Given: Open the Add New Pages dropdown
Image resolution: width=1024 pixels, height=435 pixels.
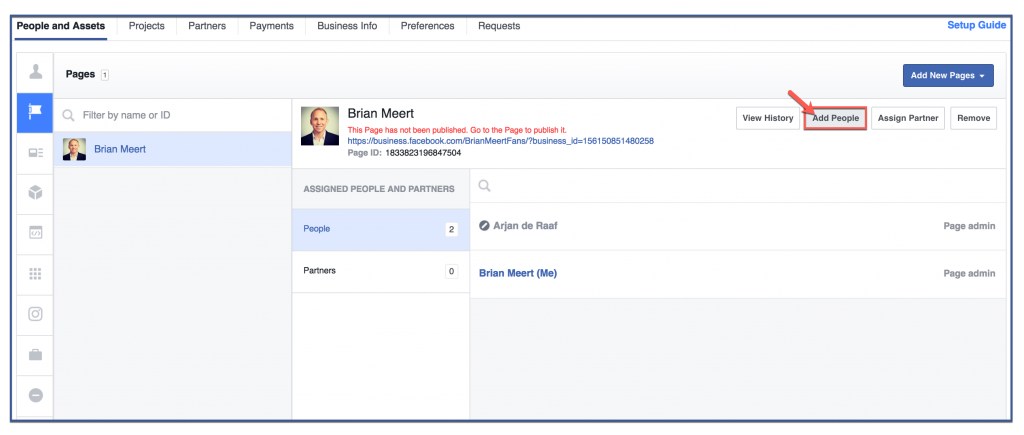Looking at the screenshot, I should point(948,75).
